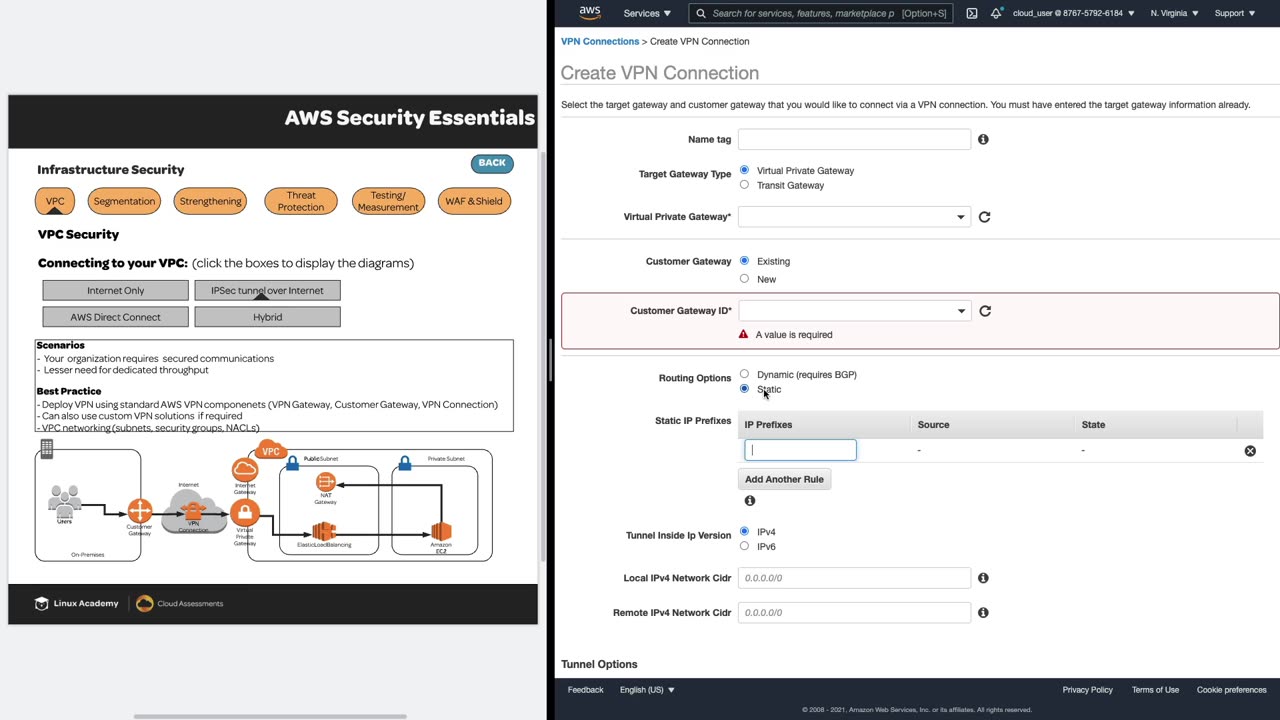Open Cookie preferences
This screenshot has width=1280, height=720.
click(1232, 690)
